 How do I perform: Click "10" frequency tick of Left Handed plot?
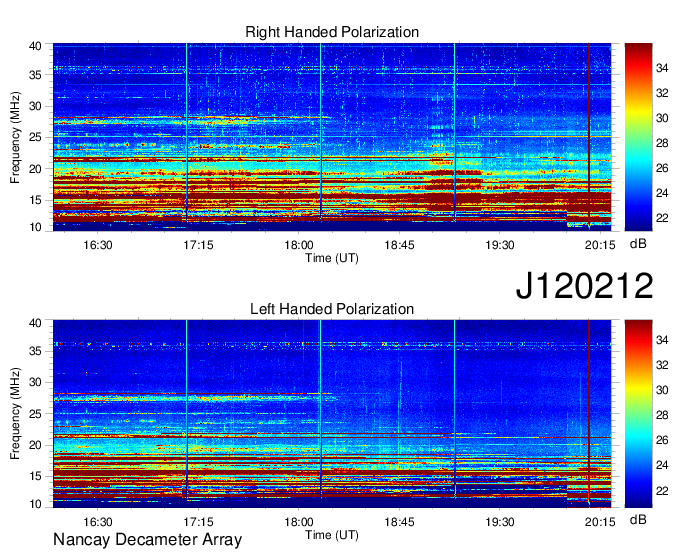35,504
